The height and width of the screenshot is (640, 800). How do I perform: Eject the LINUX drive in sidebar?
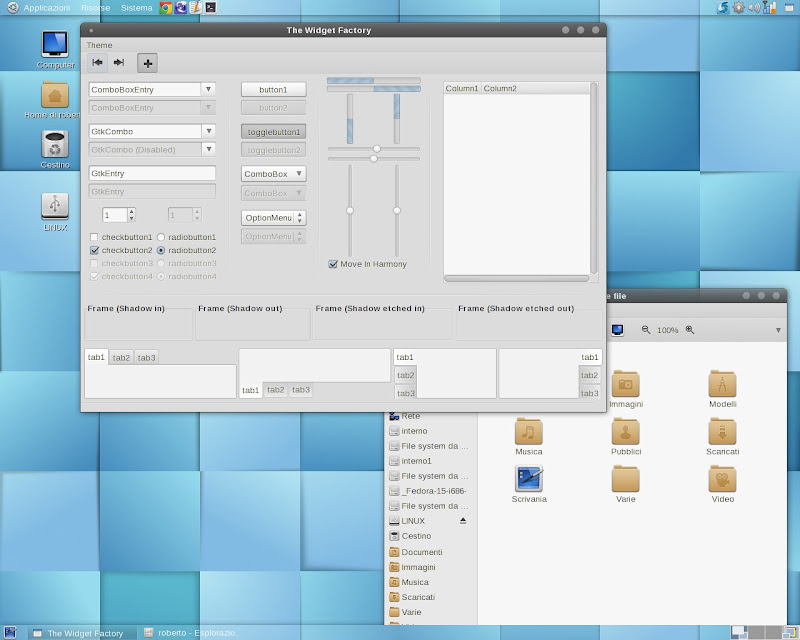pos(462,521)
